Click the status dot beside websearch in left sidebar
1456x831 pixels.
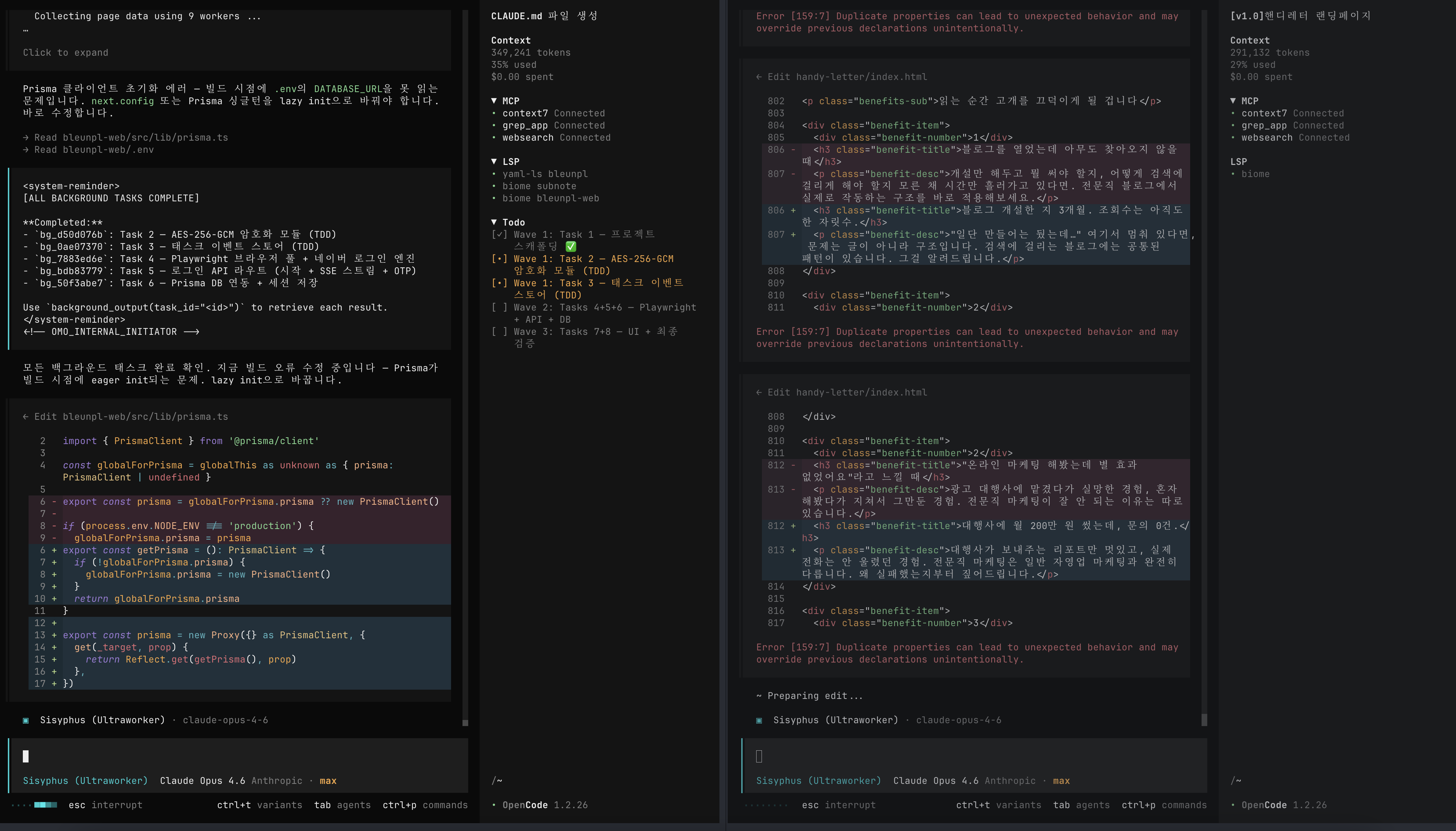click(x=494, y=137)
